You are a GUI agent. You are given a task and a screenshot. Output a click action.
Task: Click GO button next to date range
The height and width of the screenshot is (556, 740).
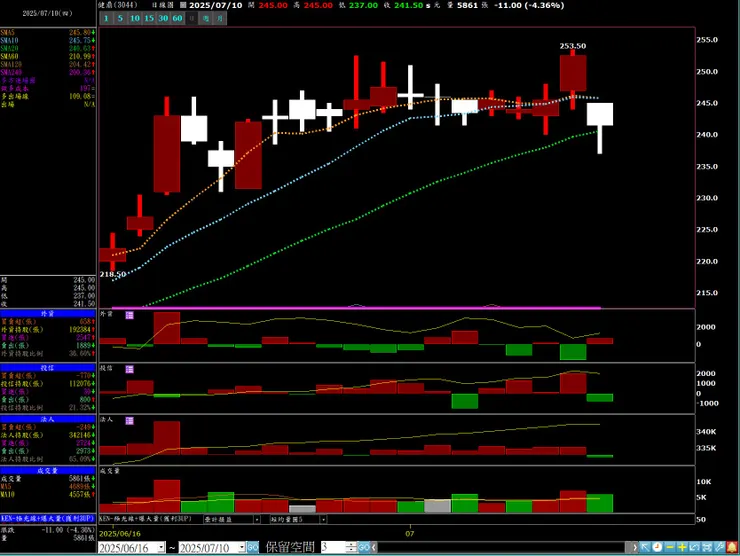pyautogui.click(x=252, y=548)
